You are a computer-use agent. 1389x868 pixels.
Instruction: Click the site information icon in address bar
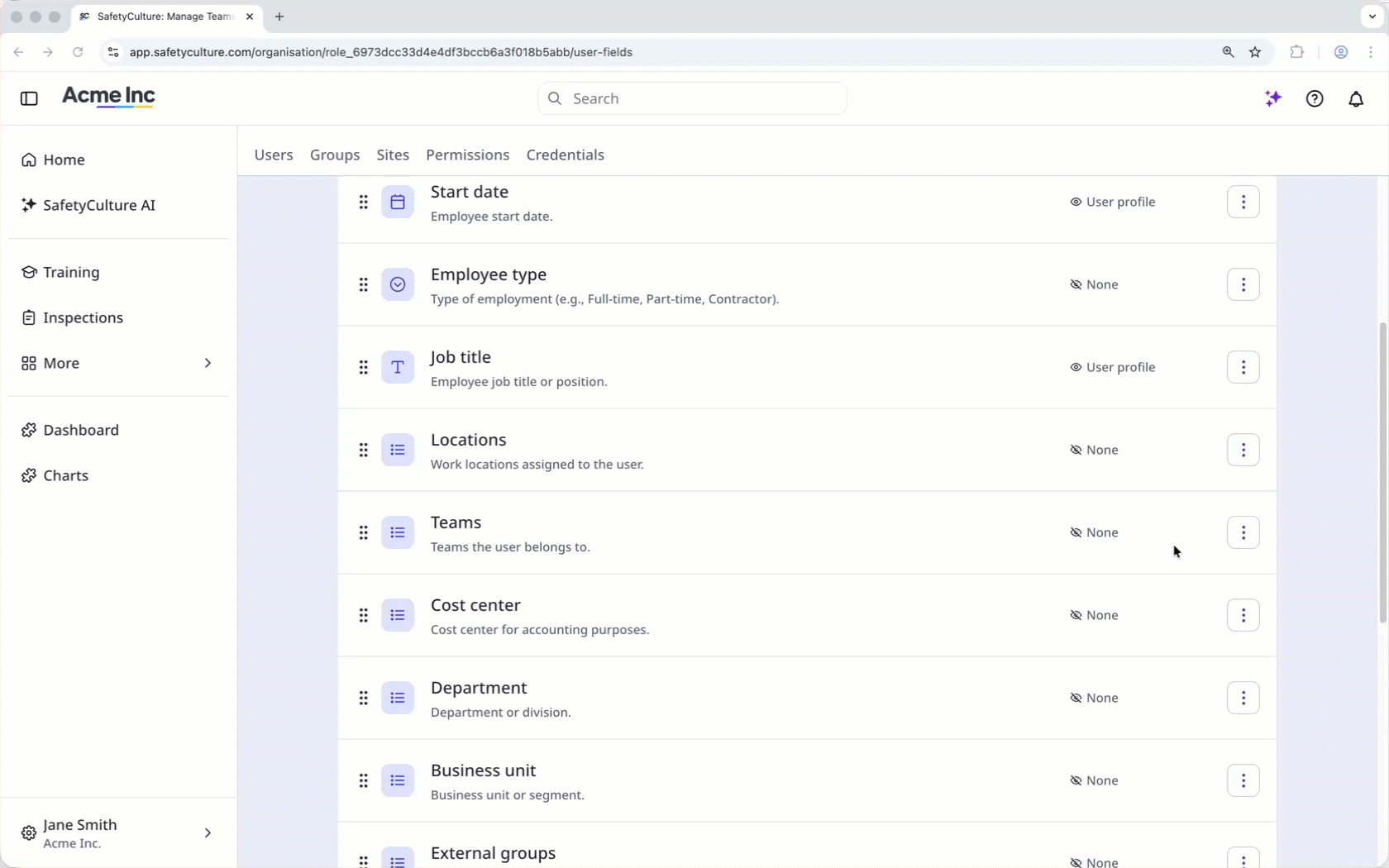coord(113,52)
